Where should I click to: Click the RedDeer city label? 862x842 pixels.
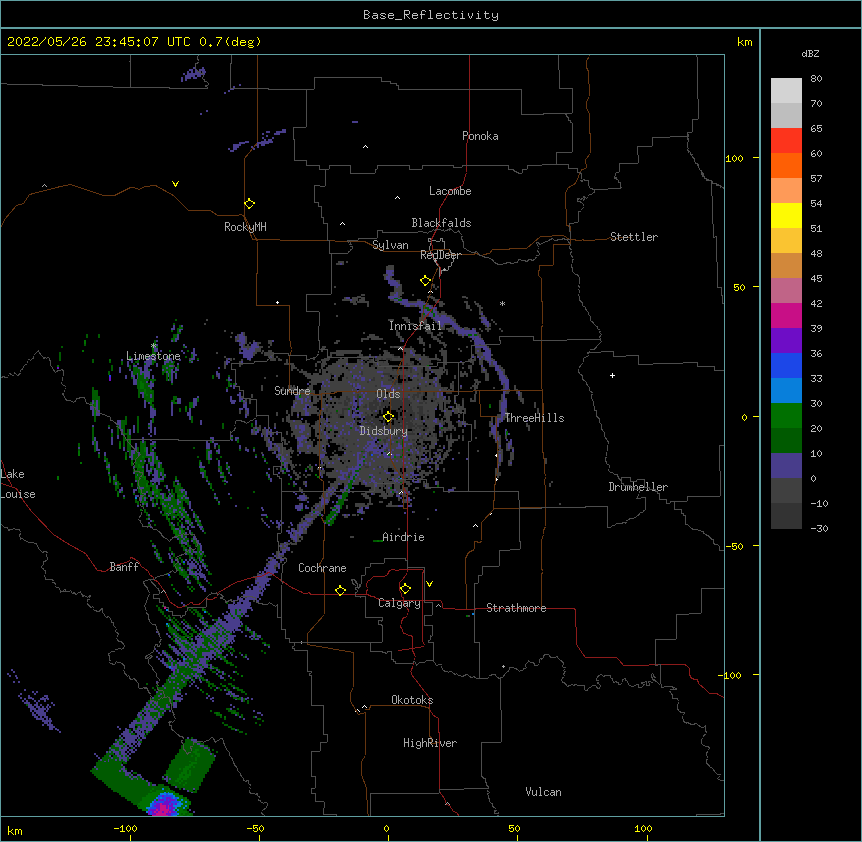tap(440, 255)
